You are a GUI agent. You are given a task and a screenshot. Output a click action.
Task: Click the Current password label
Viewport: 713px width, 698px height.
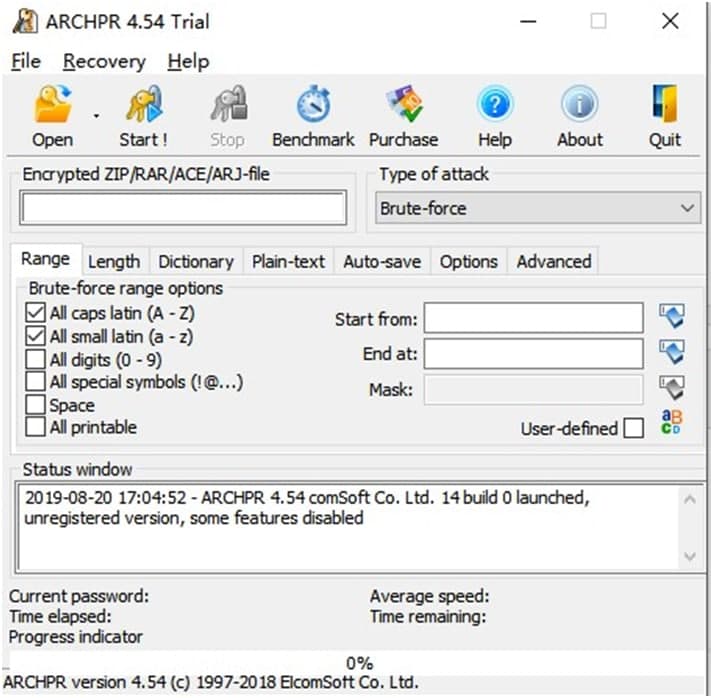pyautogui.click(x=79, y=596)
